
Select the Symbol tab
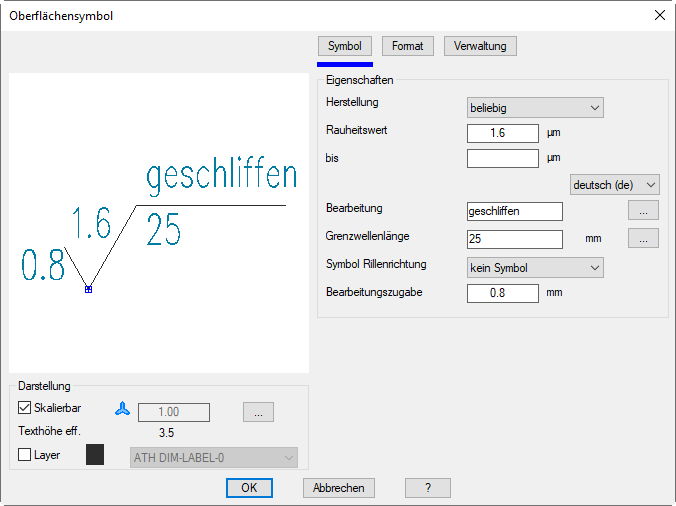click(x=344, y=46)
